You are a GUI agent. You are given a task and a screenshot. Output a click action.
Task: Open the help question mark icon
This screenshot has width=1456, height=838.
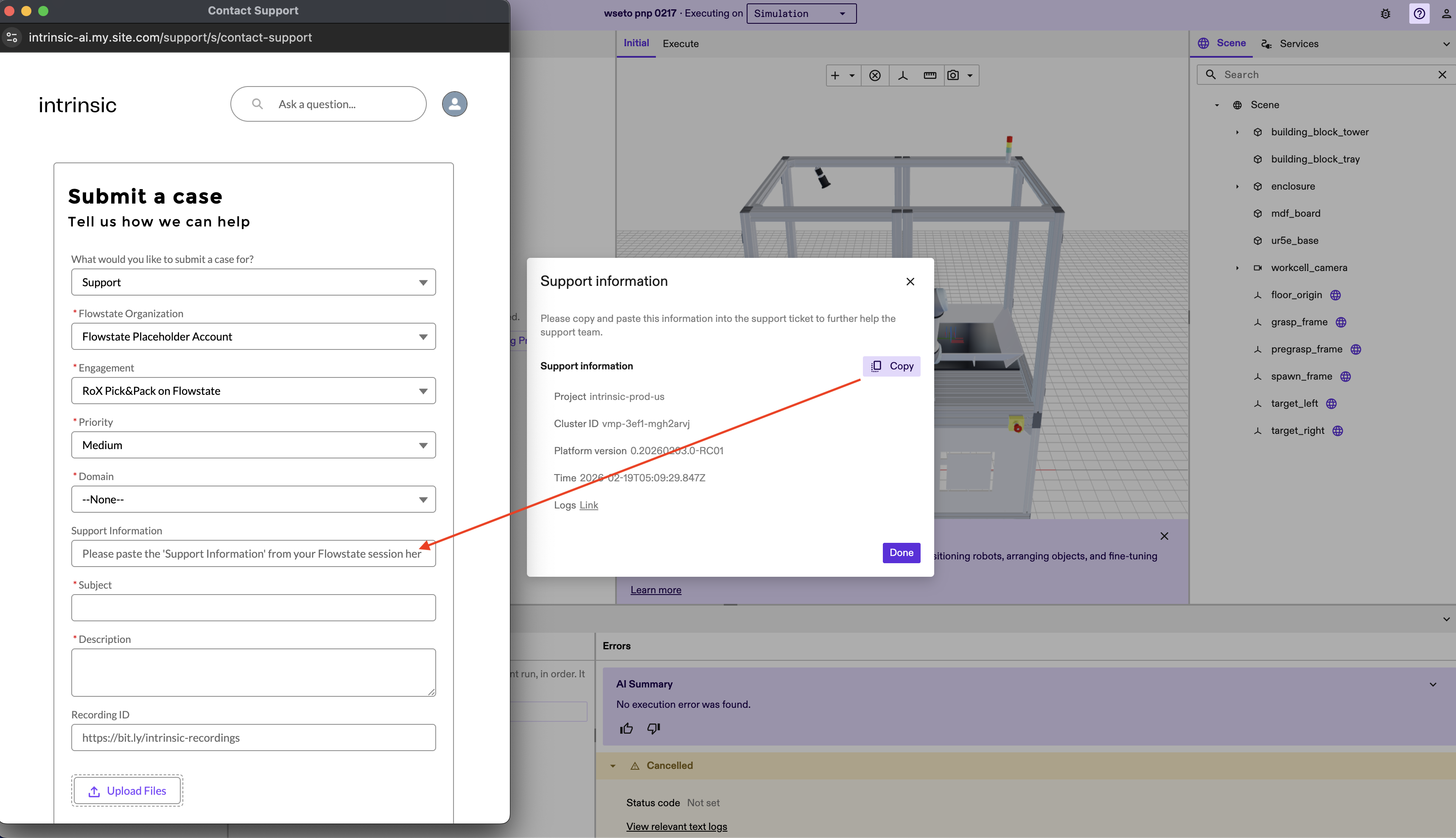pos(1419,13)
